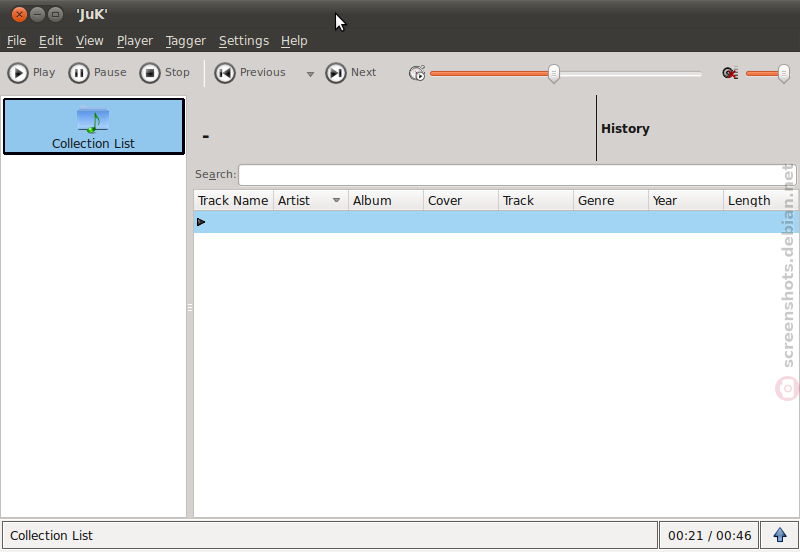Click the splitter handle between sidebar and playlist
This screenshot has height=552, width=800.
(190, 307)
